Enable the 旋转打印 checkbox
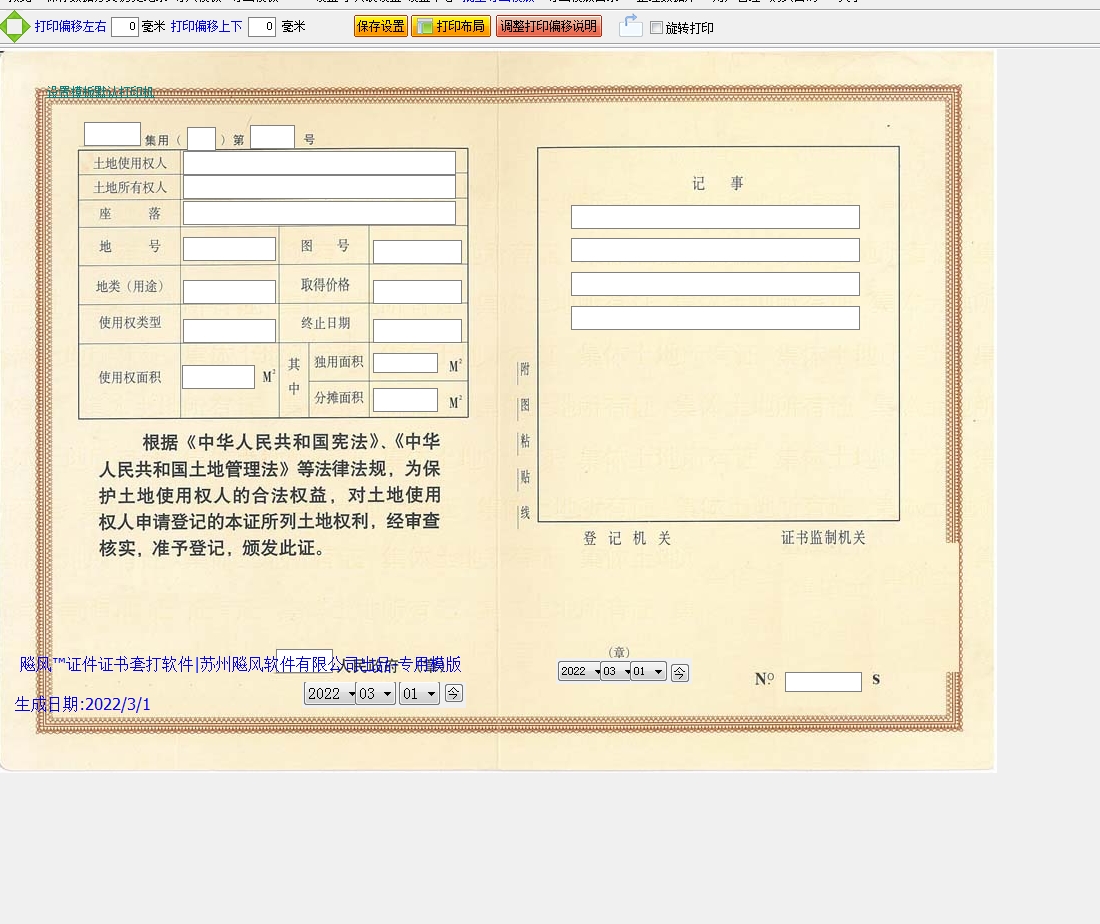 pos(656,28)
